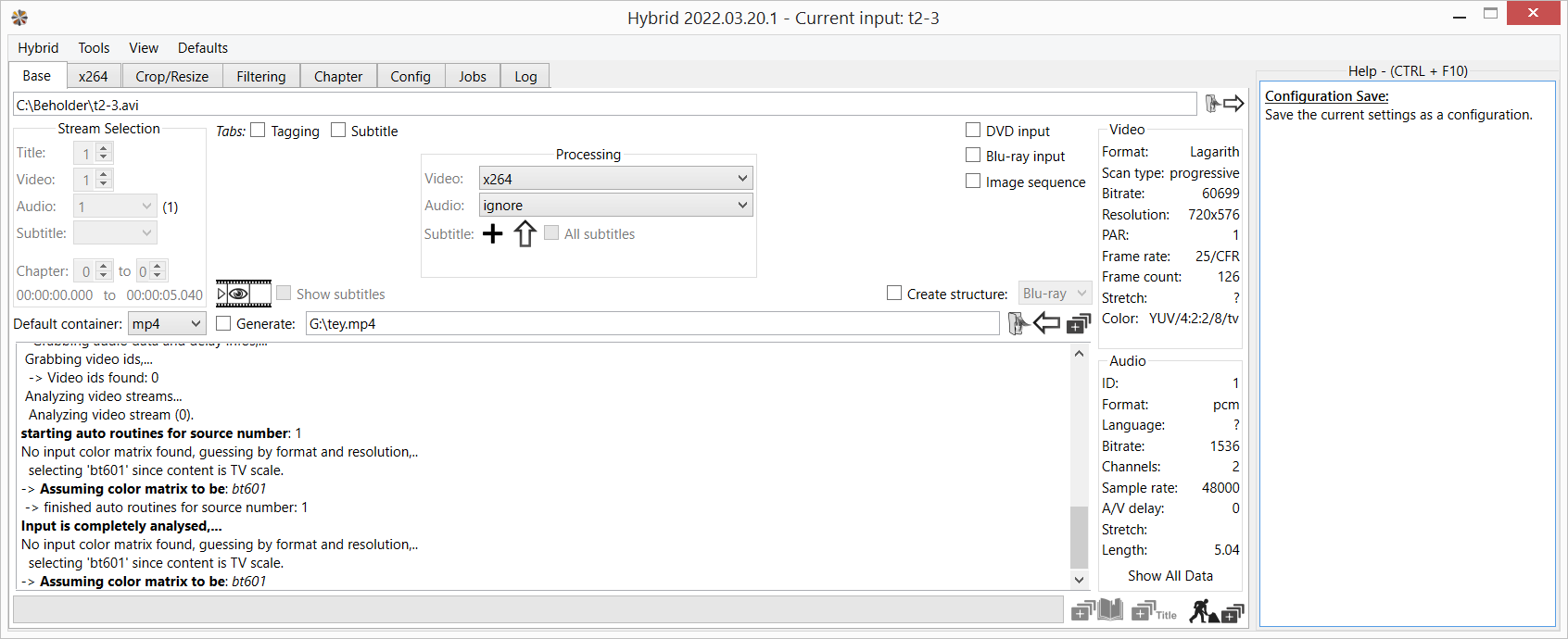1568x639 pixels.
Task: Open the Defaults menu
Action: pyautogui.click(x=203, y=48)
